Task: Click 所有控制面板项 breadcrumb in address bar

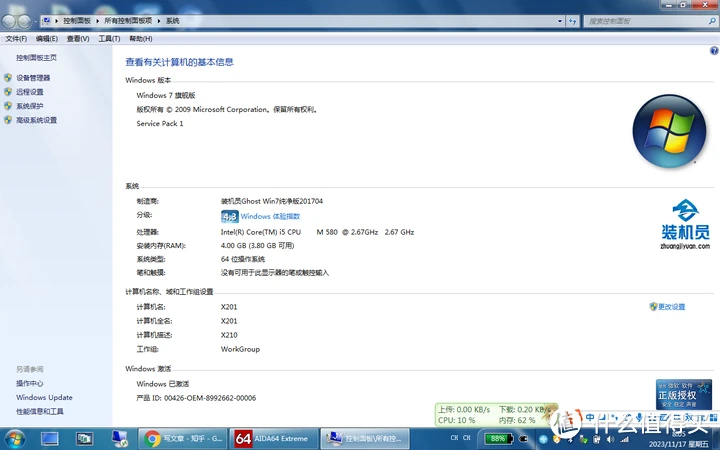Action: pos(128,21)
